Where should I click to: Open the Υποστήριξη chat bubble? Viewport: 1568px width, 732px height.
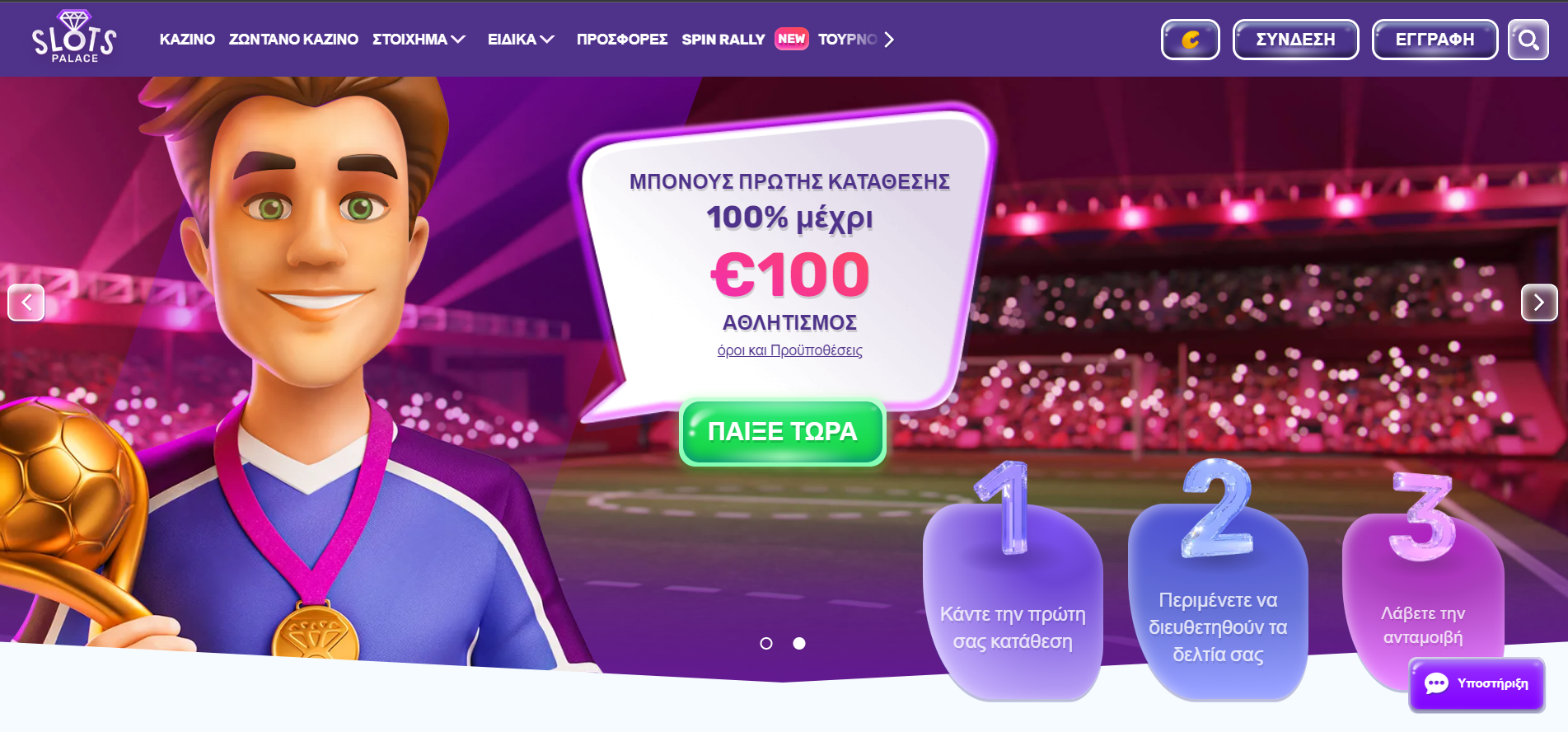[x=1477, y=684]
